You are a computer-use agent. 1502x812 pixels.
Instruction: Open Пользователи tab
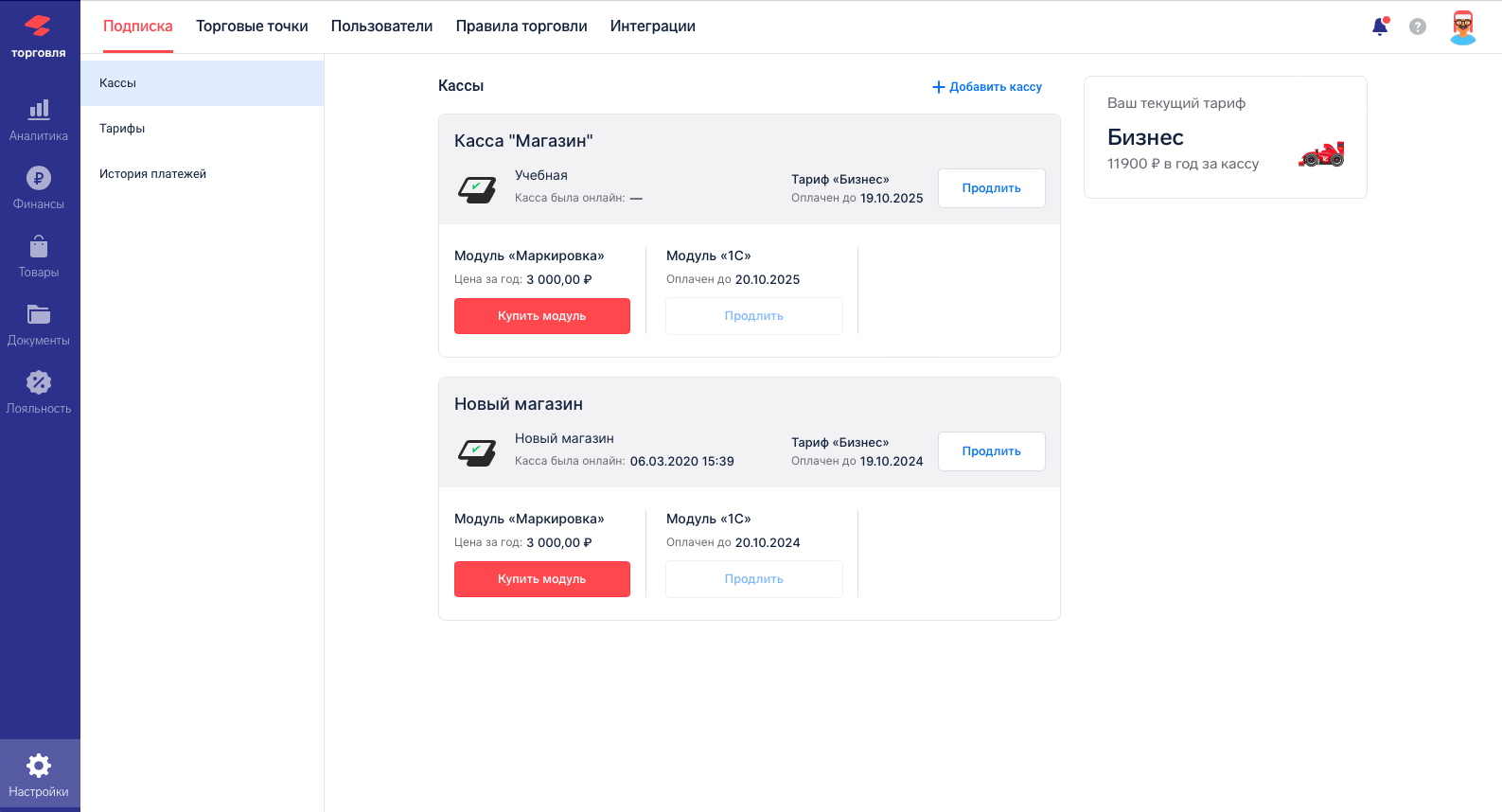tap(382, 26)
